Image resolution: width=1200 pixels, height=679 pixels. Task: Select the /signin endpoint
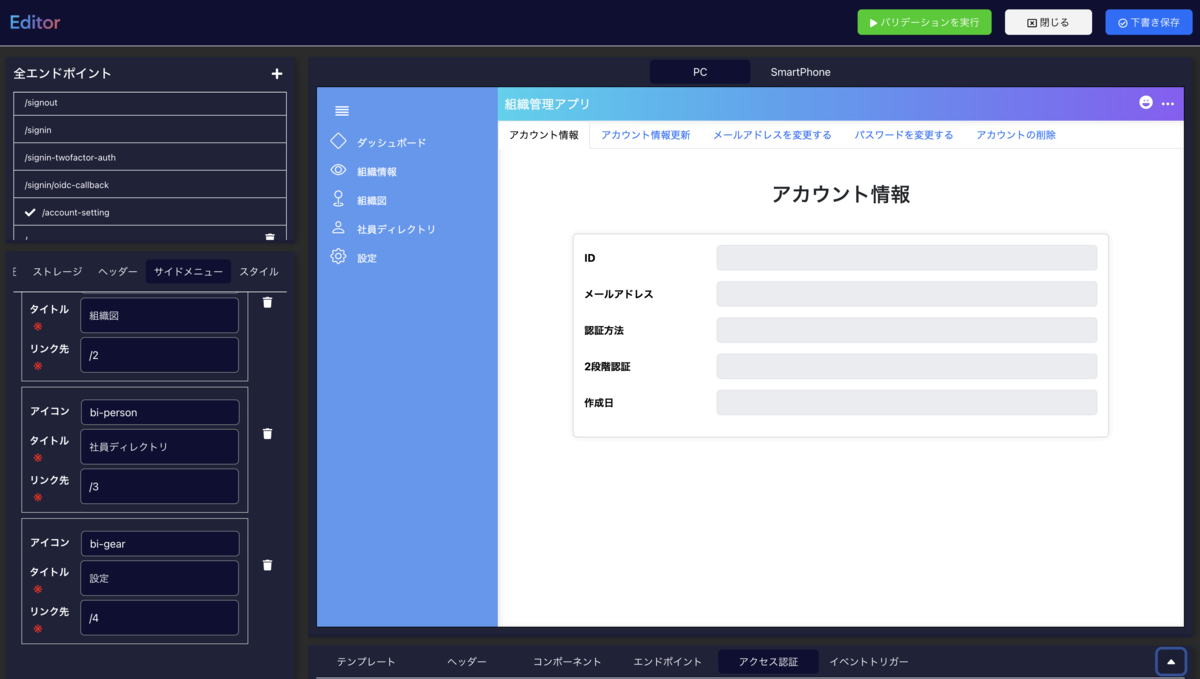coord(150,130)
